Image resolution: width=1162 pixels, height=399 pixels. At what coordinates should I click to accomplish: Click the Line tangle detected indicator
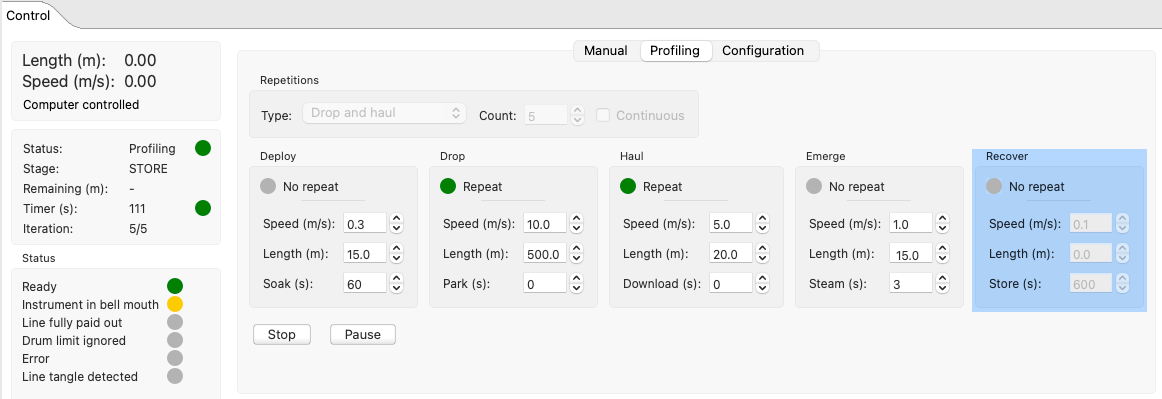pyautogui.click(x=174, y=376)
